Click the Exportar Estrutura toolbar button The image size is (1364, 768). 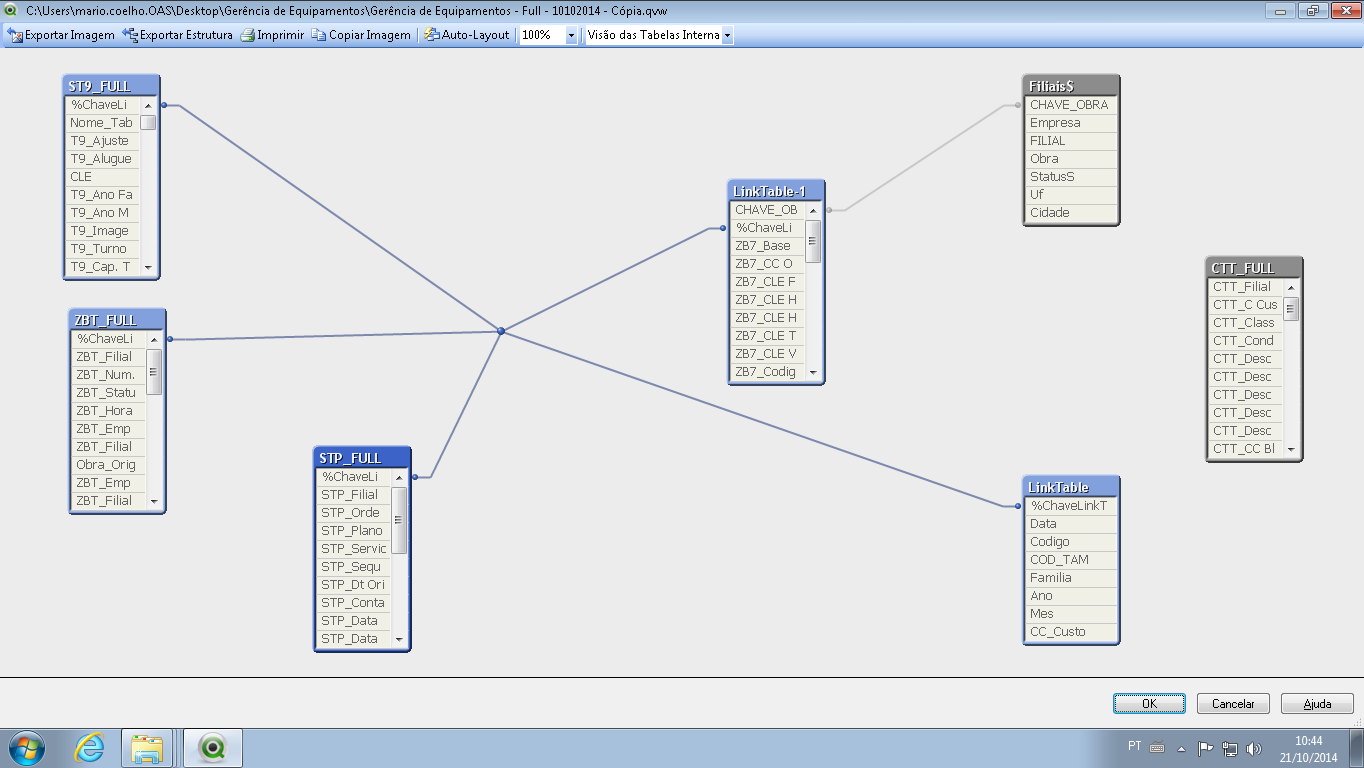(x=177, y=35)
